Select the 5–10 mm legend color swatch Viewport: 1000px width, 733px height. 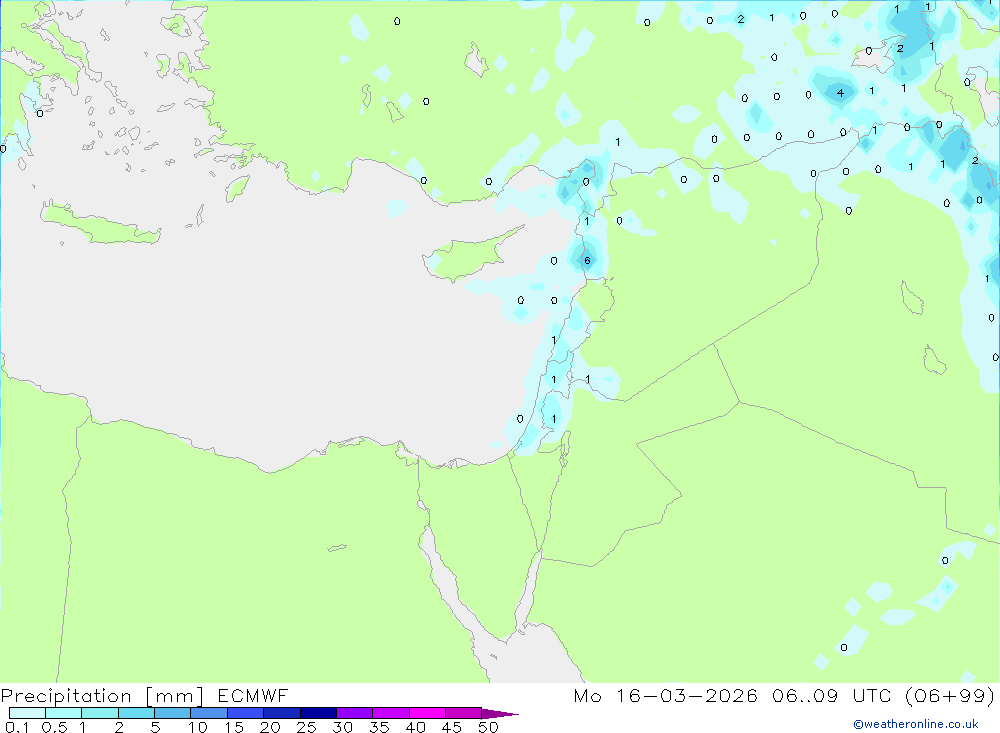tap(172, 713)
